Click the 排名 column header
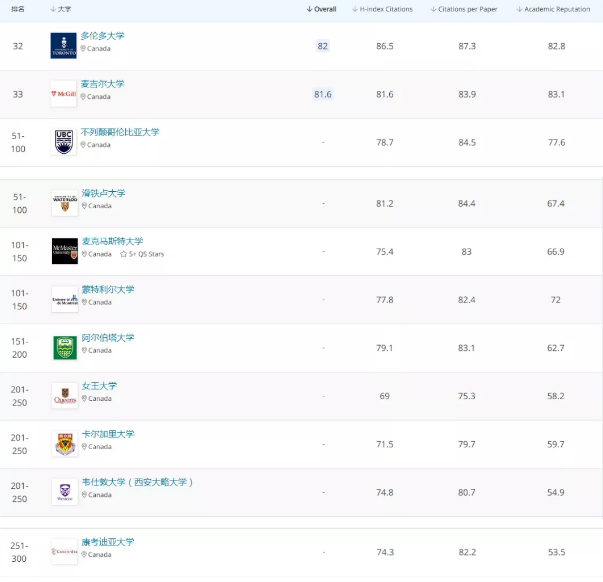The width and height of the screenshot is (603, 582). [x=18, y=9]
